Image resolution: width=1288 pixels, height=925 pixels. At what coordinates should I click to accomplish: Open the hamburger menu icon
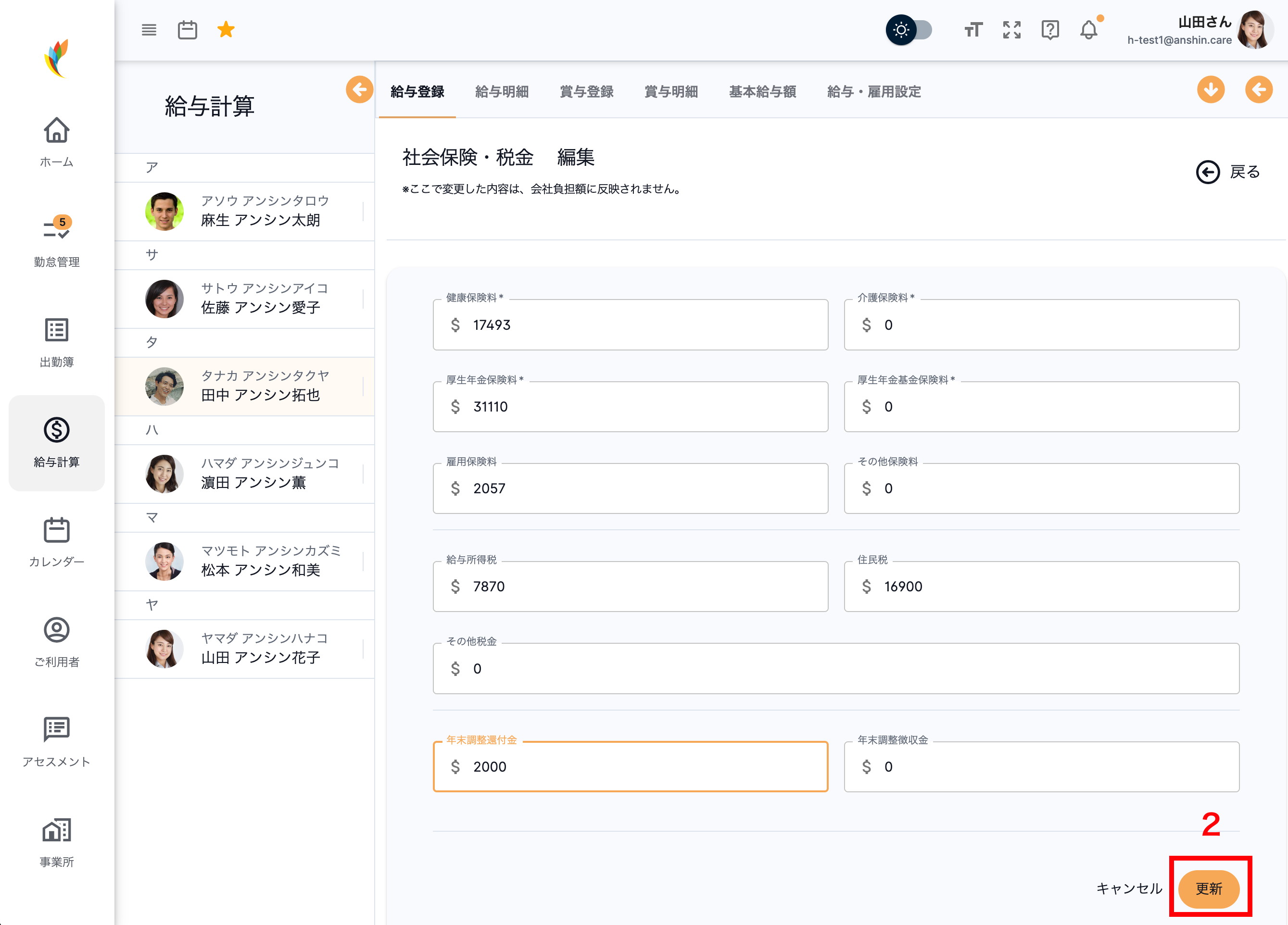tap(149, 30)
